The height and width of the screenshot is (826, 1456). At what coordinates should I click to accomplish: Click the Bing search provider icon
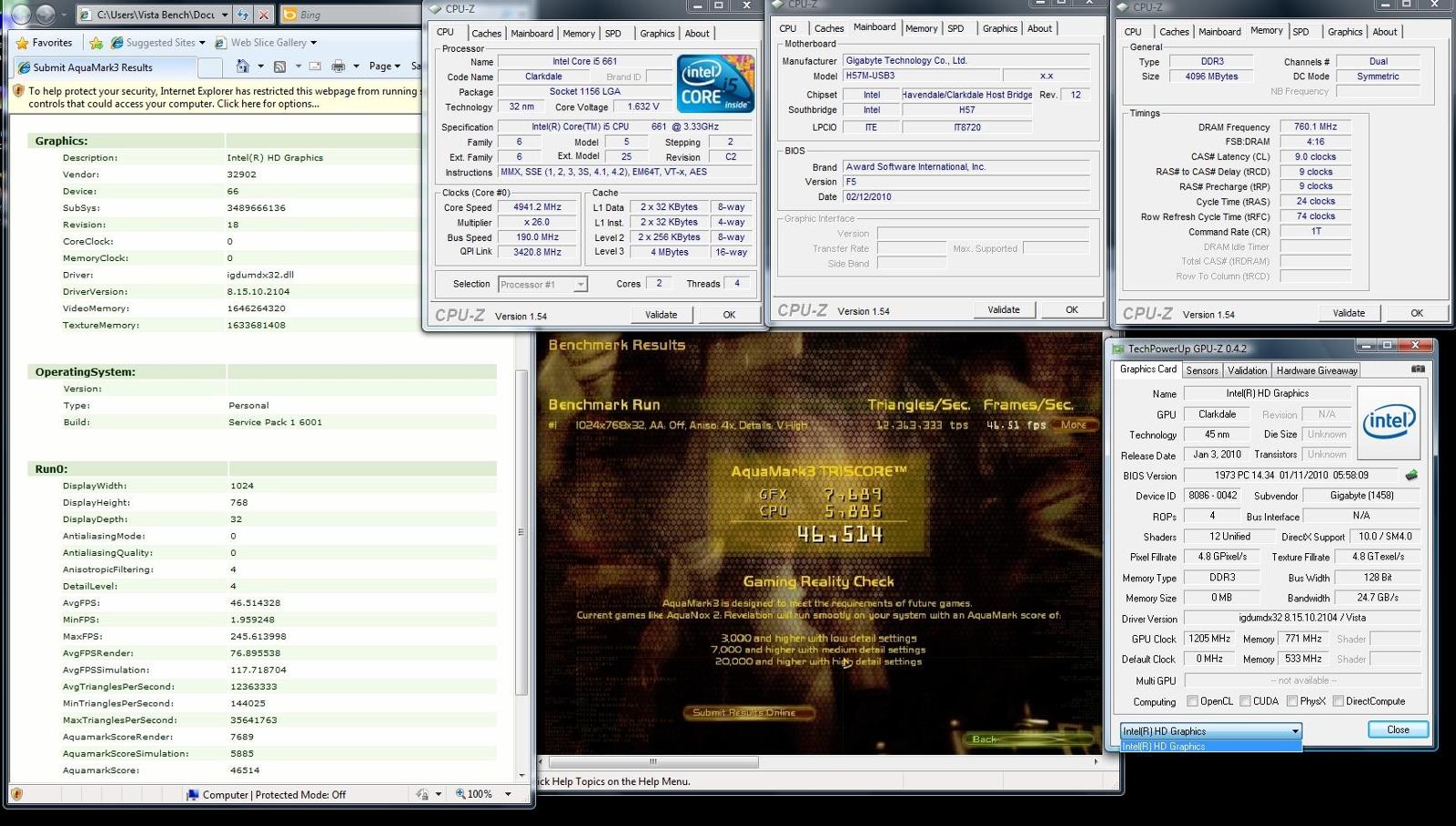click(x=290, y=15)
